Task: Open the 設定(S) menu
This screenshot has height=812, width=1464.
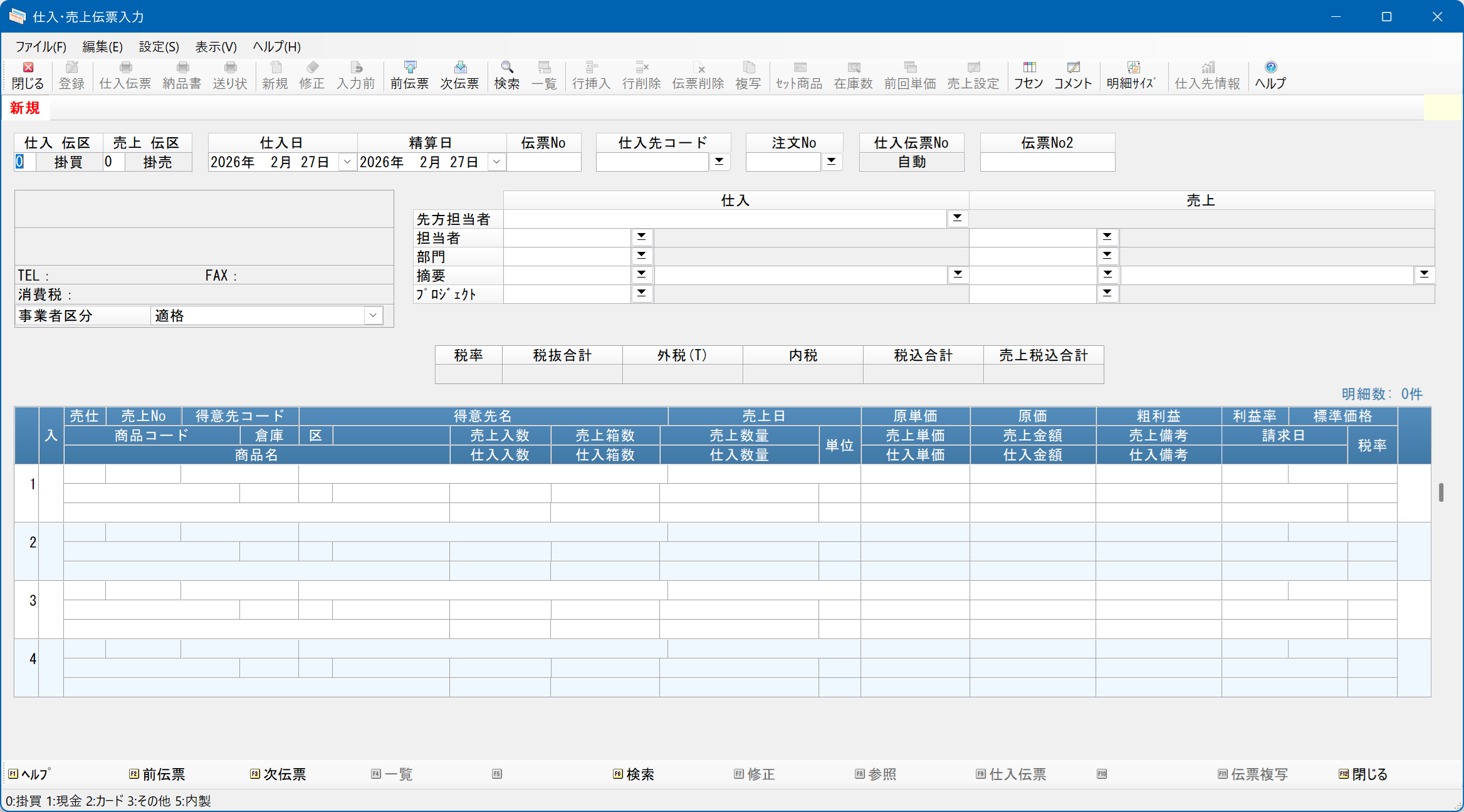Action: point(159,46)
